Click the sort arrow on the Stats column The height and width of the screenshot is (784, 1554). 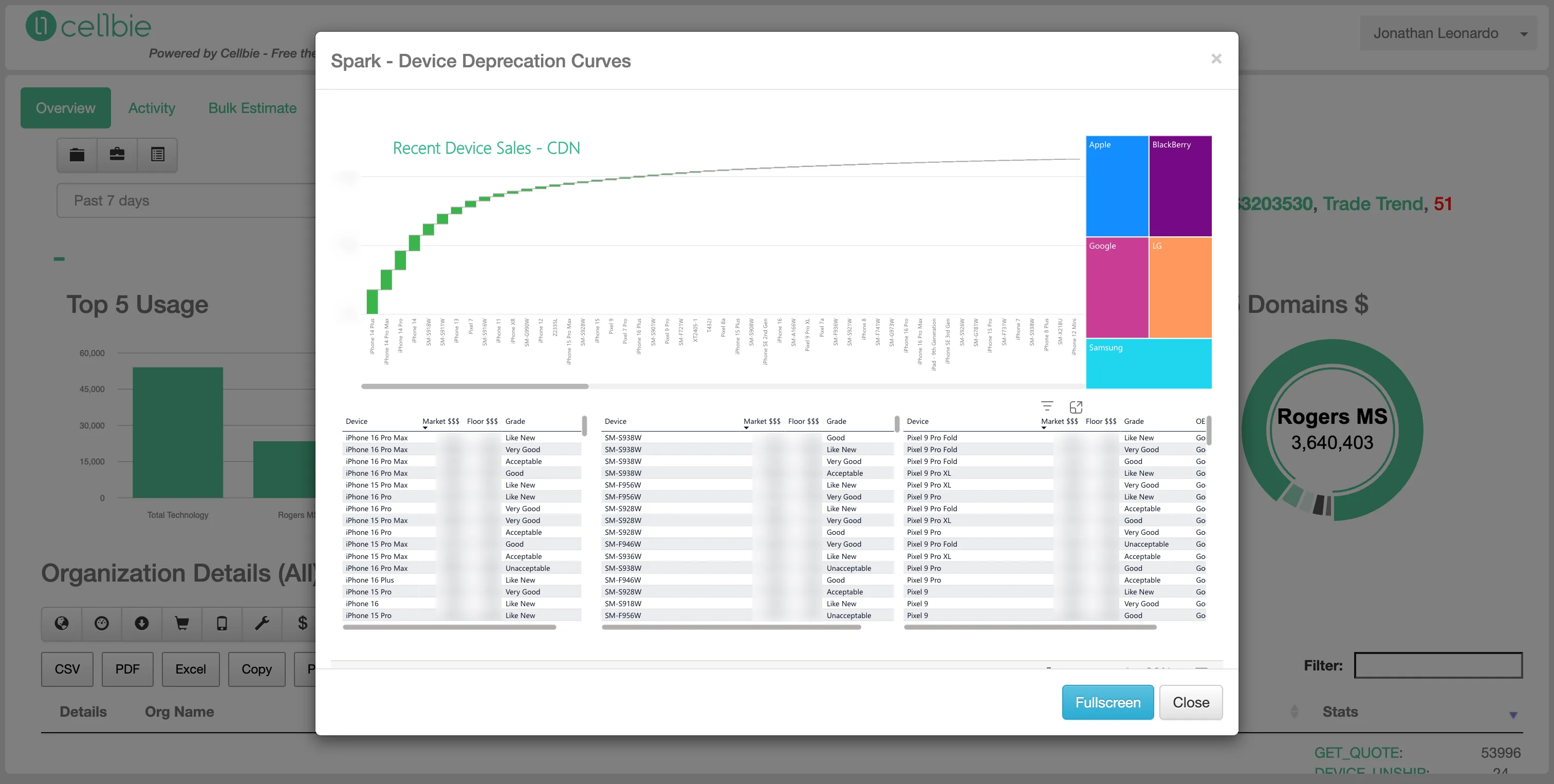click(x=1513, y=715)
